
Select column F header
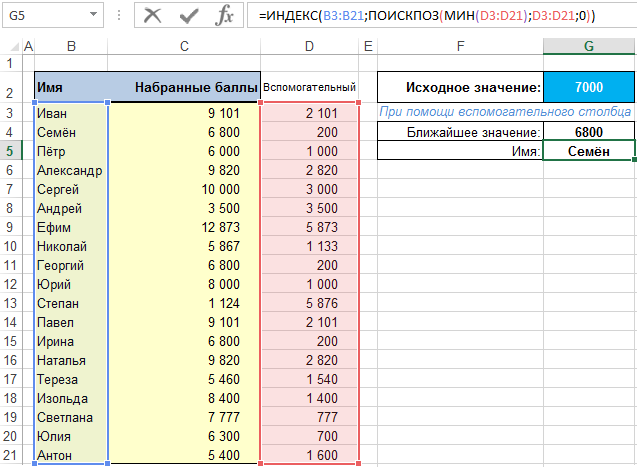[x=460, y=46]
